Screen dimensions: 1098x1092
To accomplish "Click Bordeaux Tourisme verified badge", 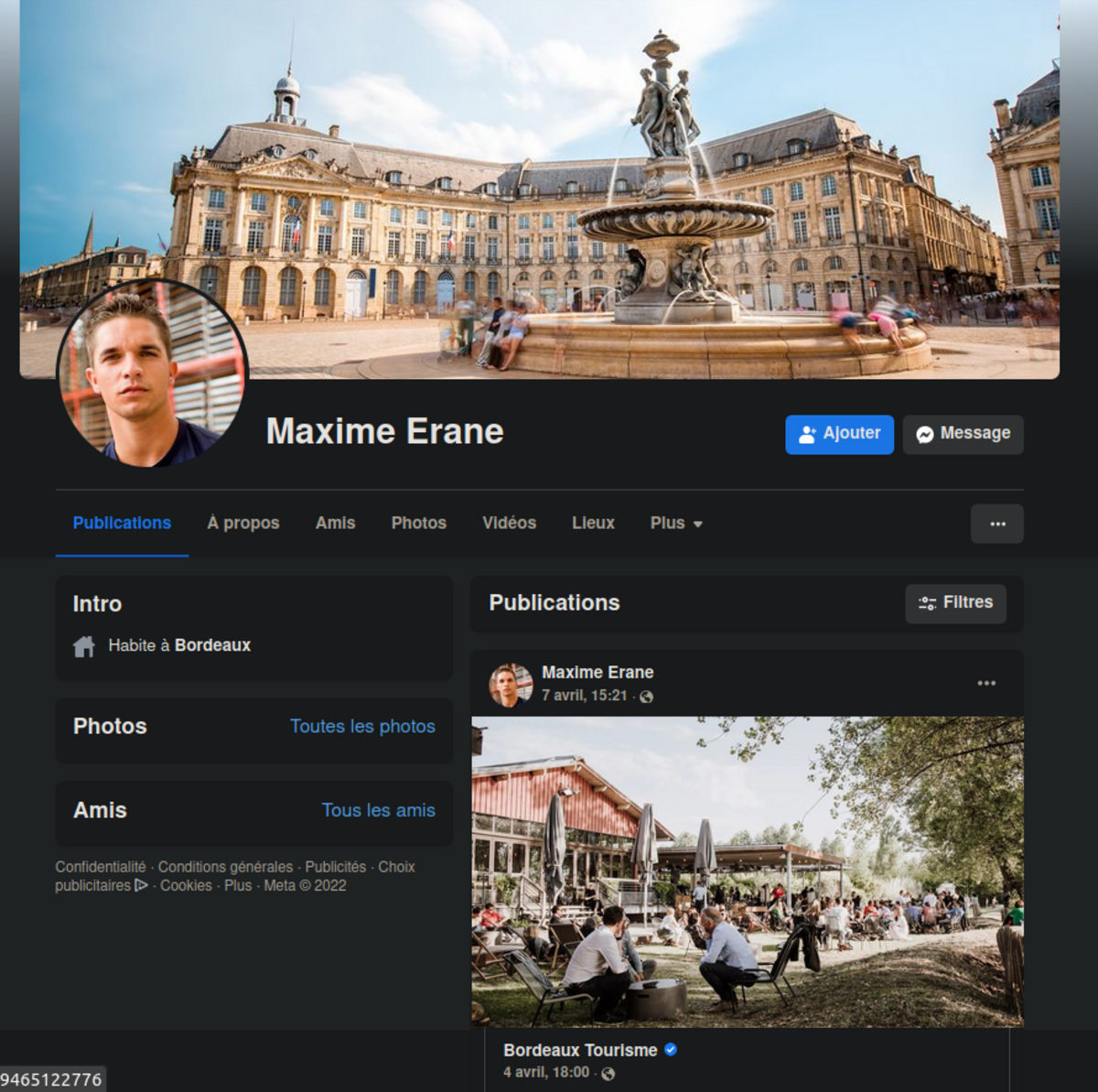I will tap(671, 1050).
